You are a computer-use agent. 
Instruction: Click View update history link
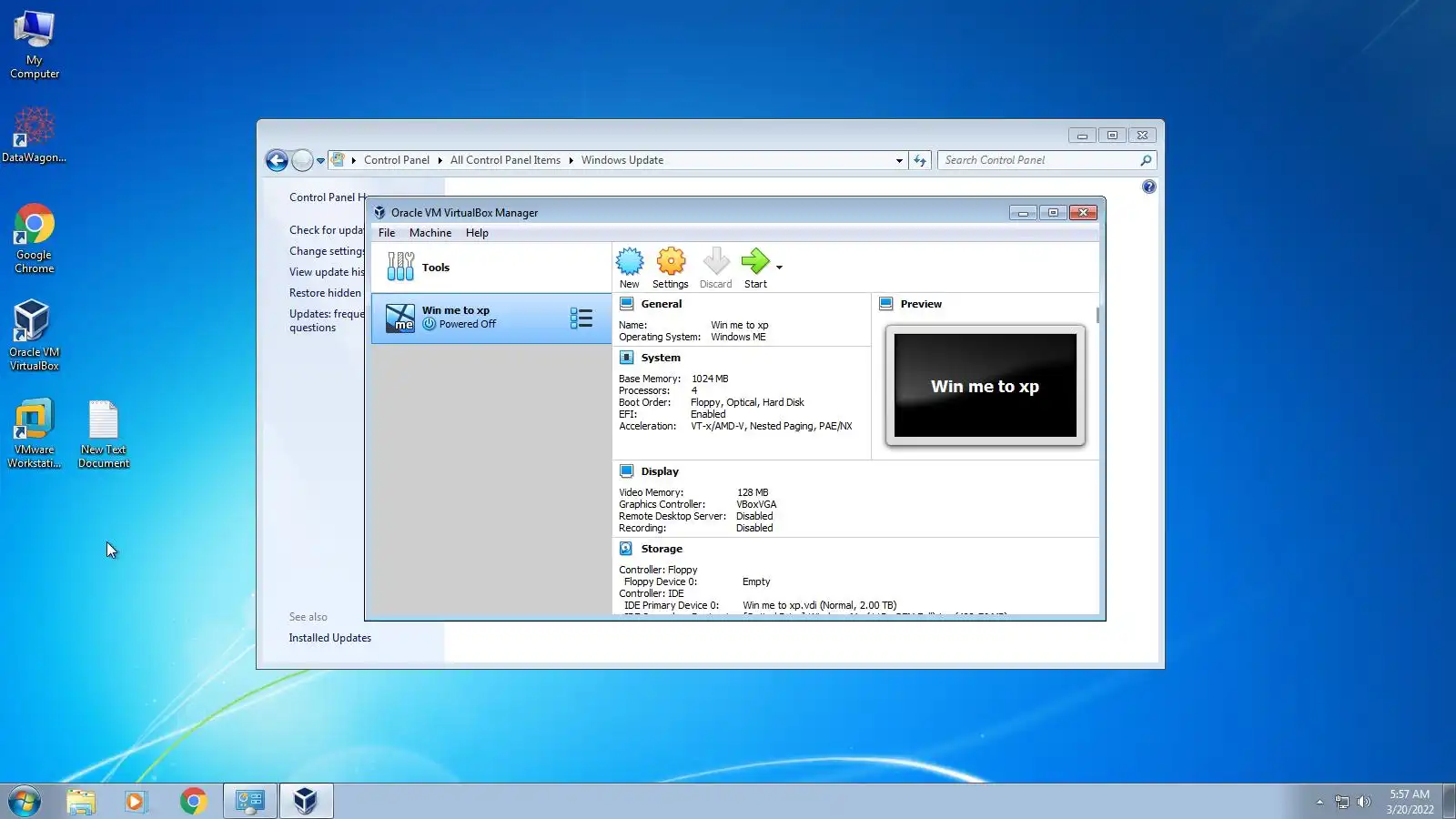pos(327,272)
